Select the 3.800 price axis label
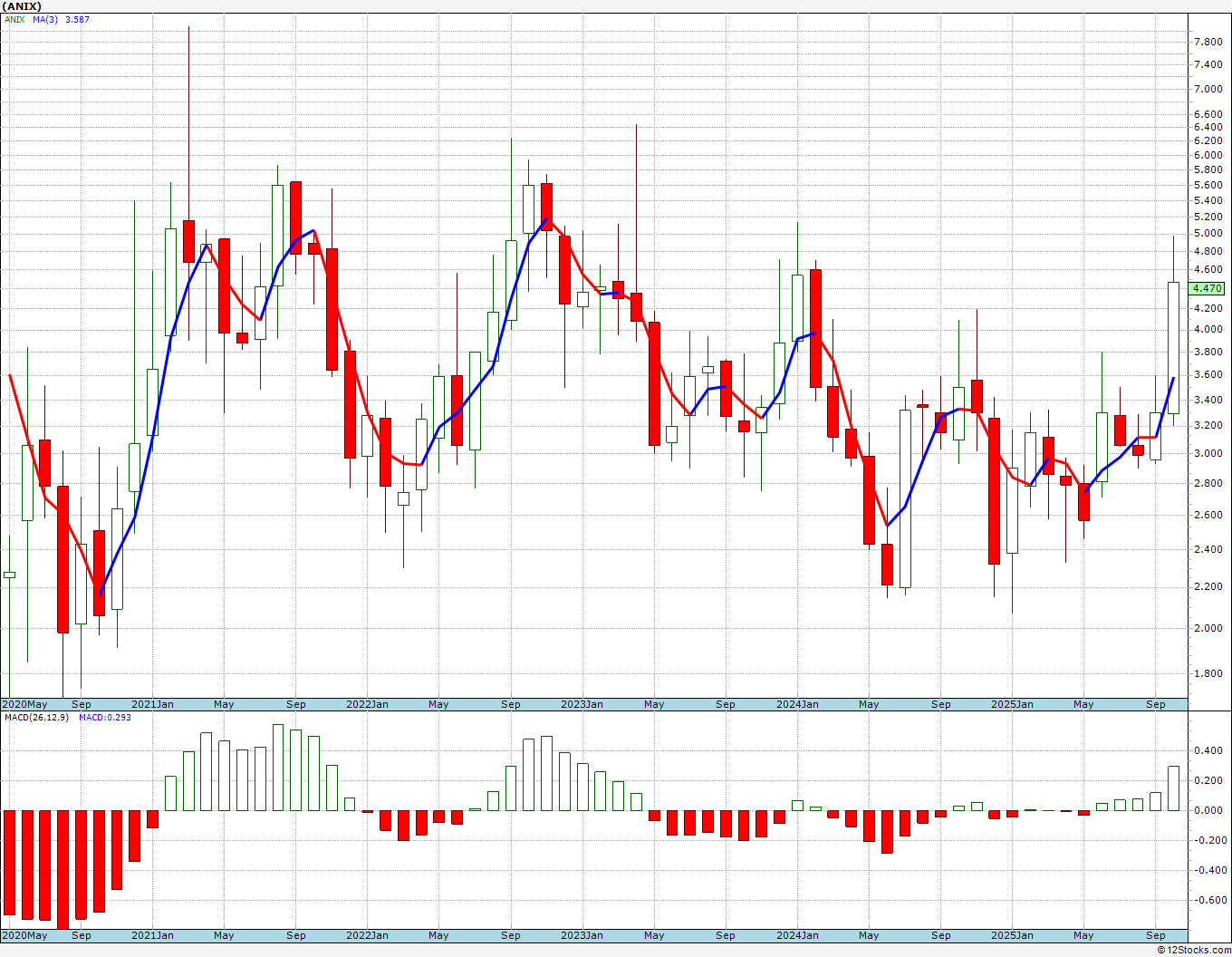 click(x=1208, y=352)
